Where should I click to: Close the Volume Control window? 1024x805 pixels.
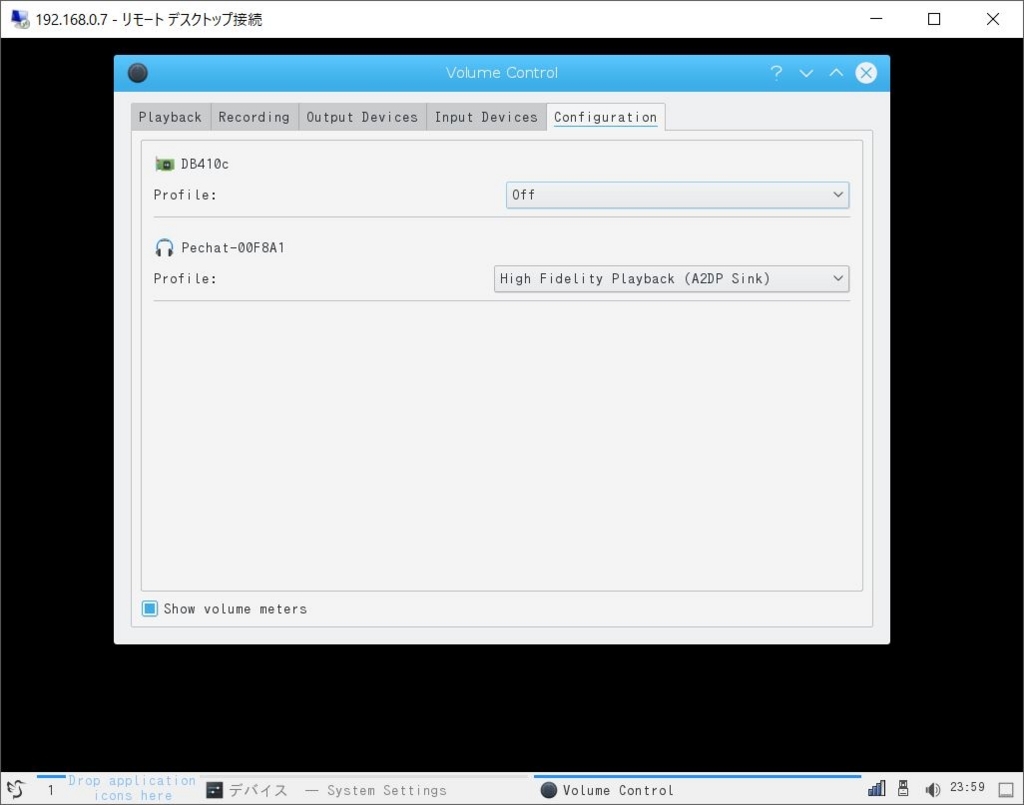point(866,73)
